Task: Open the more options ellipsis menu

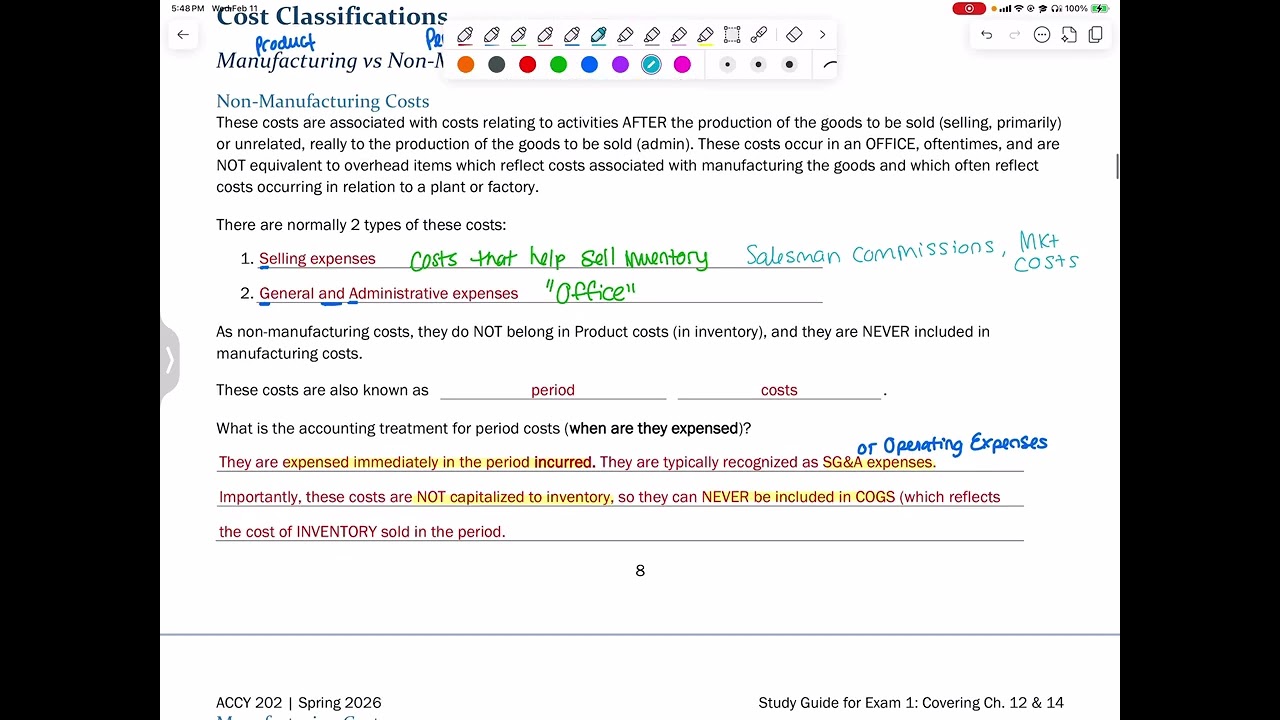Action: 1042,35
